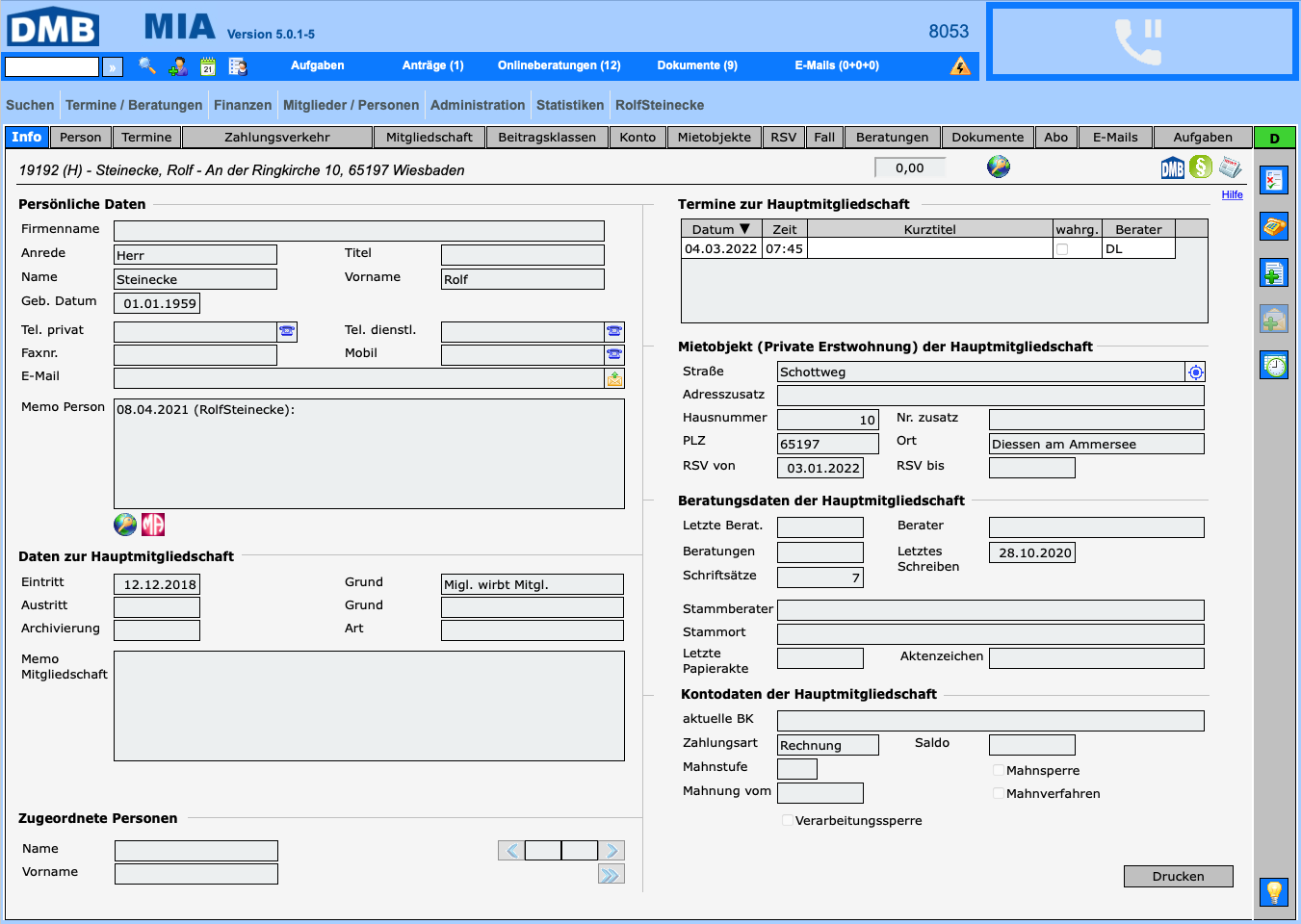1301x924 pixels.
Task: Switch to the Mitgliedschaft tab
Action: pos(429,138)
